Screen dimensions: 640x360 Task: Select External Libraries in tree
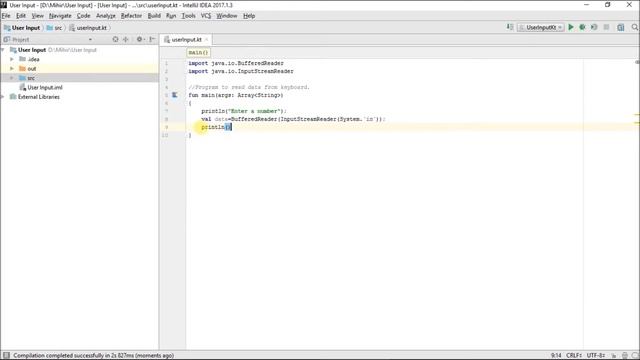[35, 97]
